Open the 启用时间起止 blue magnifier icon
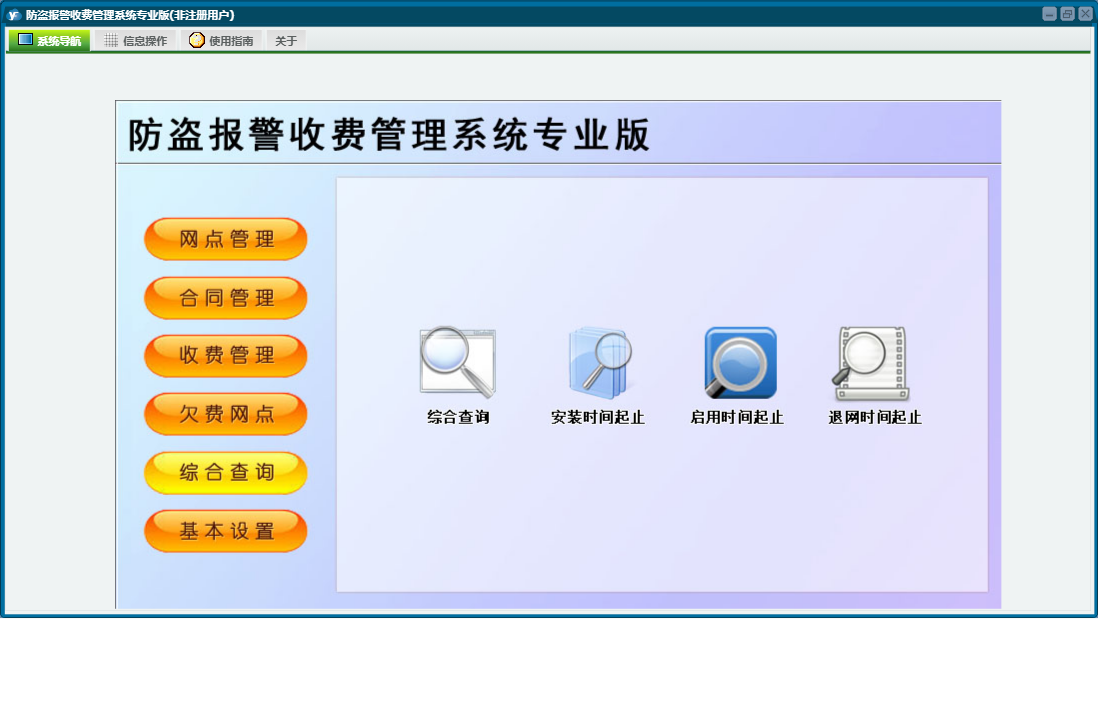 tap(740, 362)
